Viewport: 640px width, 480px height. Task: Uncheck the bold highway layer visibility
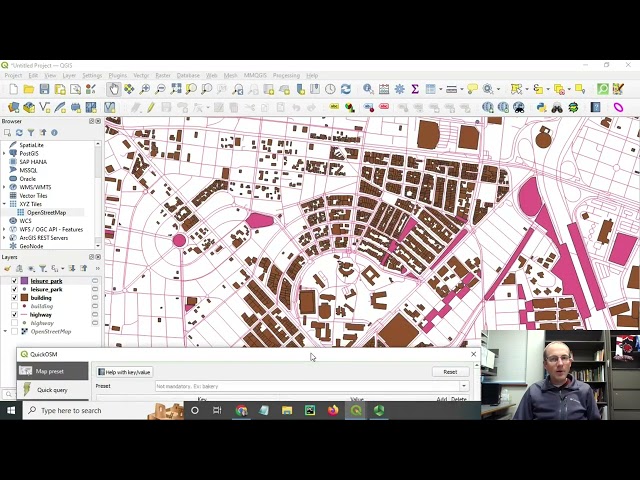(x=14, y=315)
